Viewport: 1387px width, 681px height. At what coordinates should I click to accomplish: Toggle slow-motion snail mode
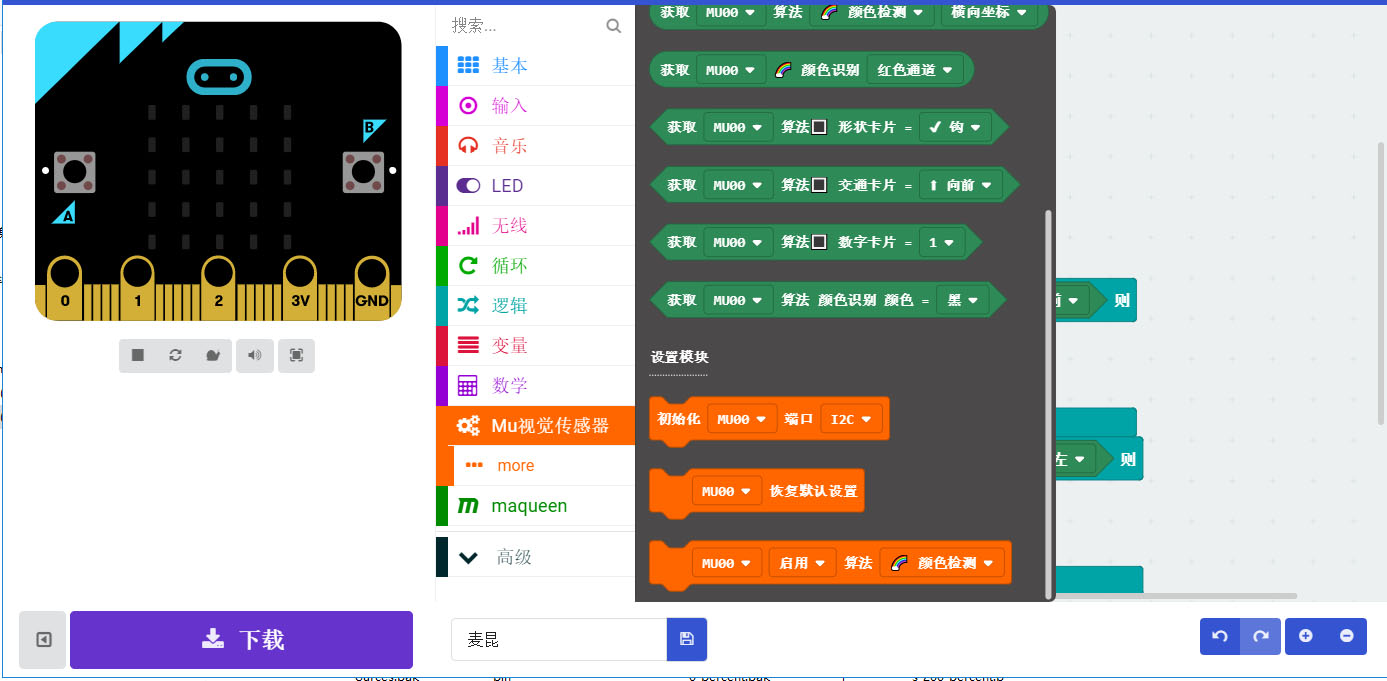(x=212, y=356)
